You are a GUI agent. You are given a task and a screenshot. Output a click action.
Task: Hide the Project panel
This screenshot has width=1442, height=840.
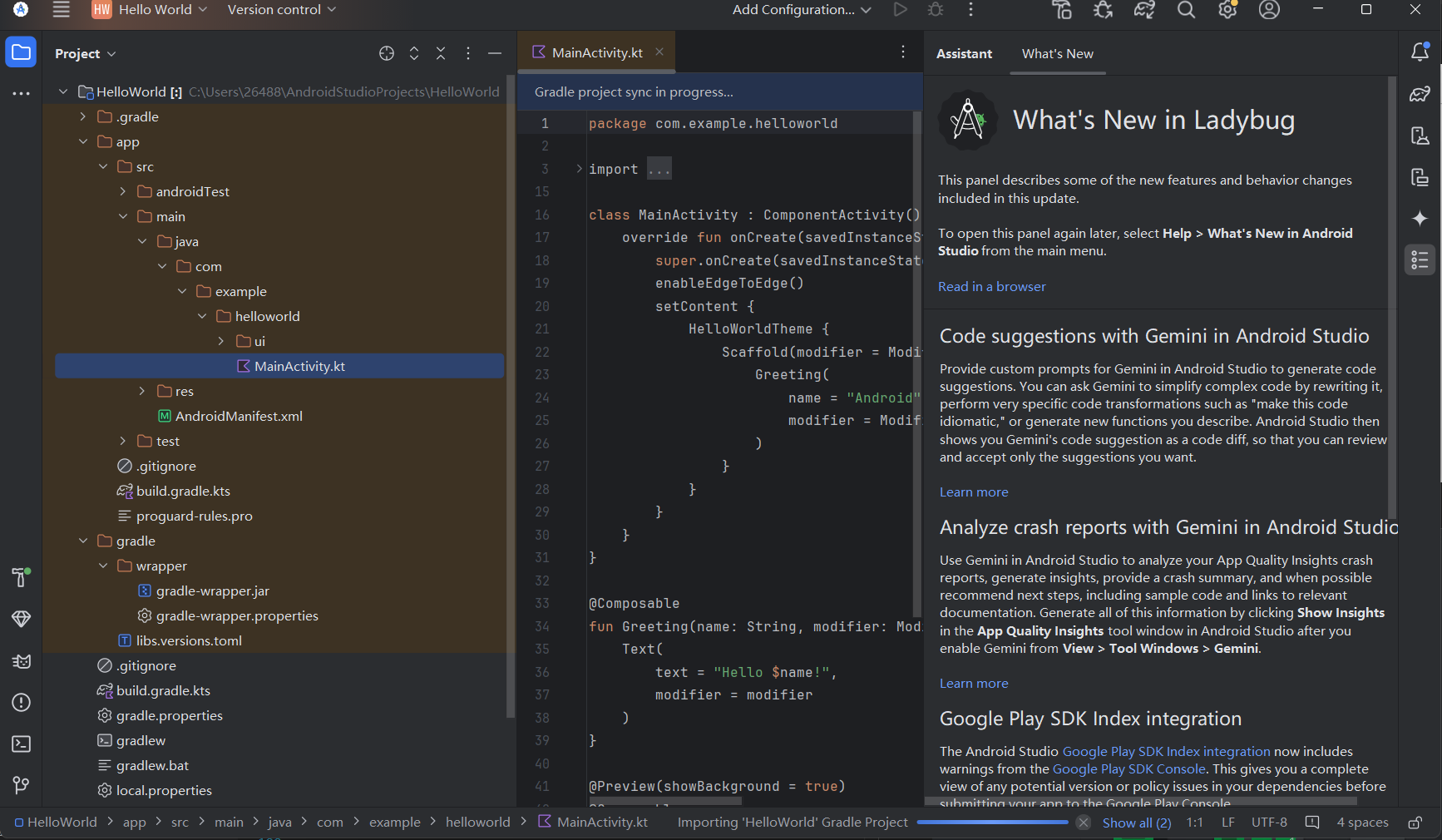pos(495,53)
